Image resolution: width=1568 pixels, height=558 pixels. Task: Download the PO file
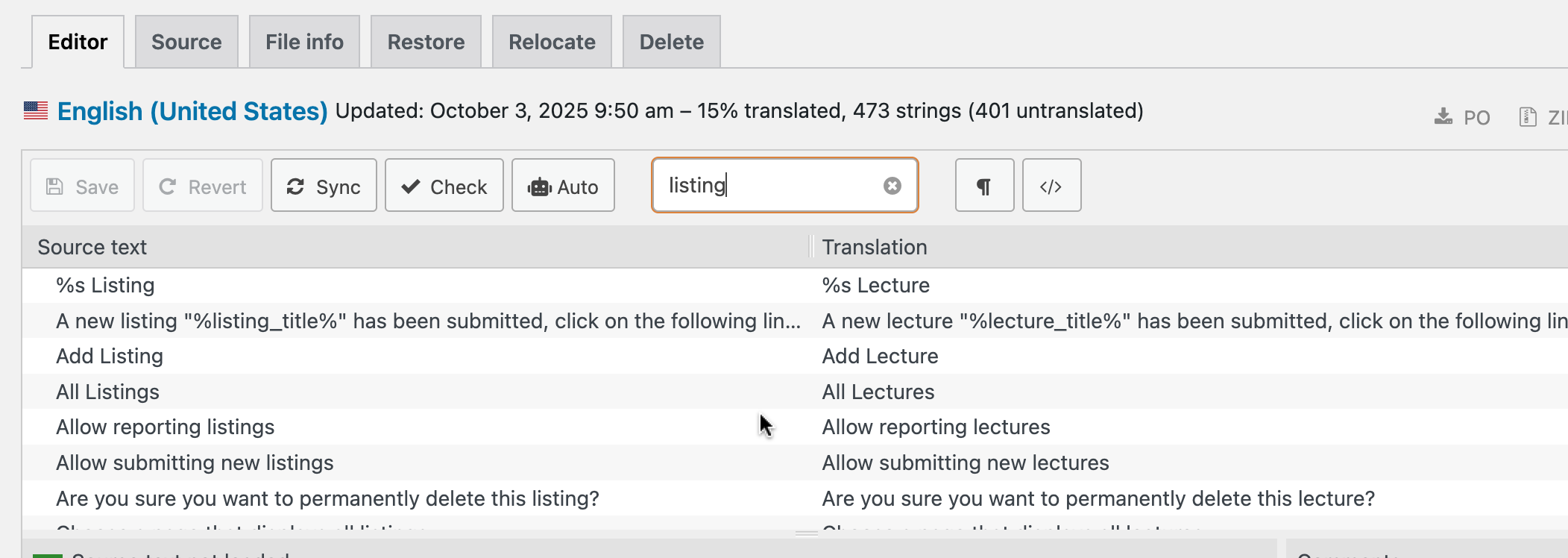1462,117
